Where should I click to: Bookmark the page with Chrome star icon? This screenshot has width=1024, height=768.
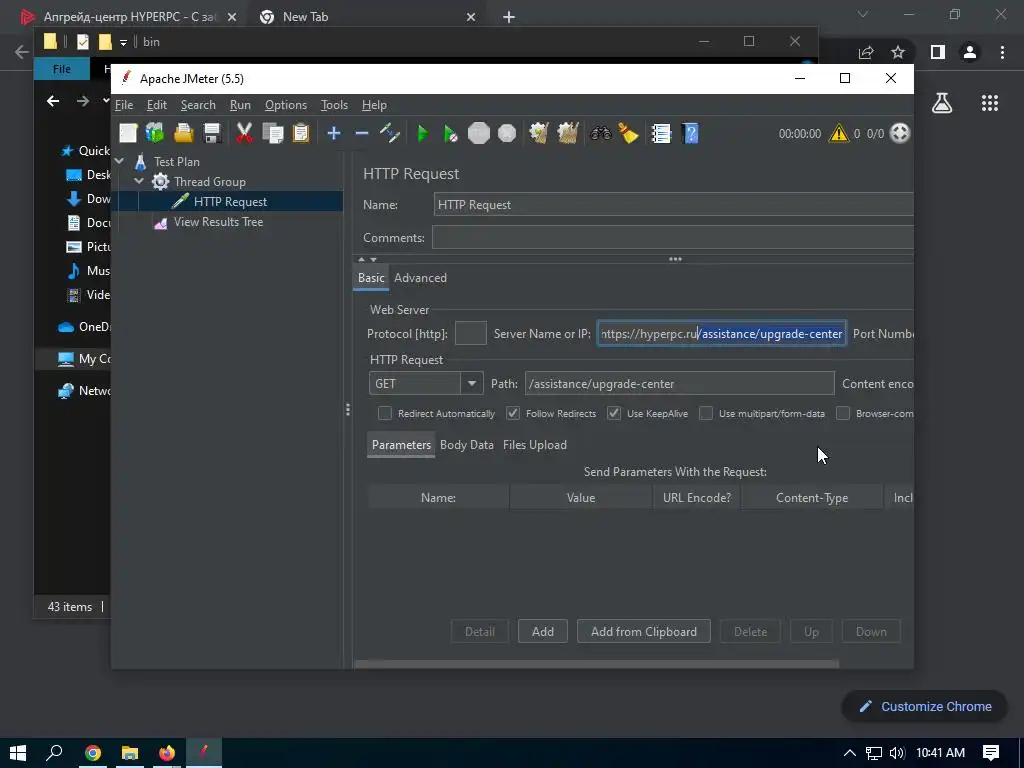point(898,52)
